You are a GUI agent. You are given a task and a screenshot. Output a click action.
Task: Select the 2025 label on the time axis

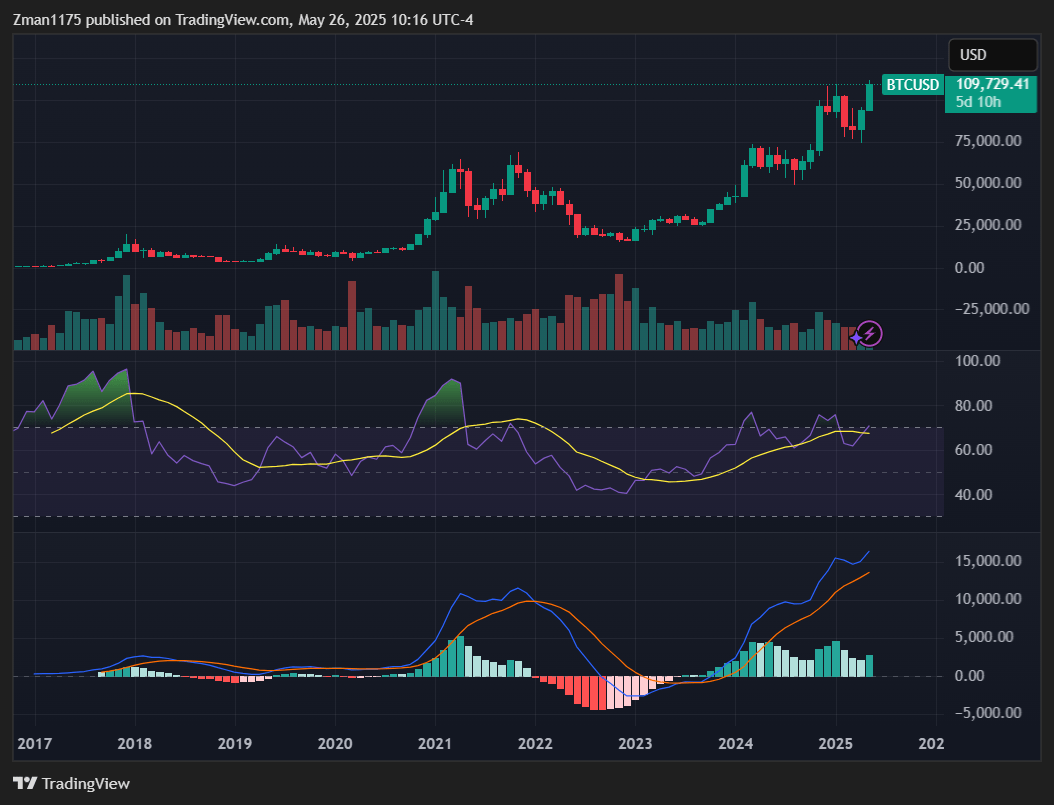click(836, 744)
